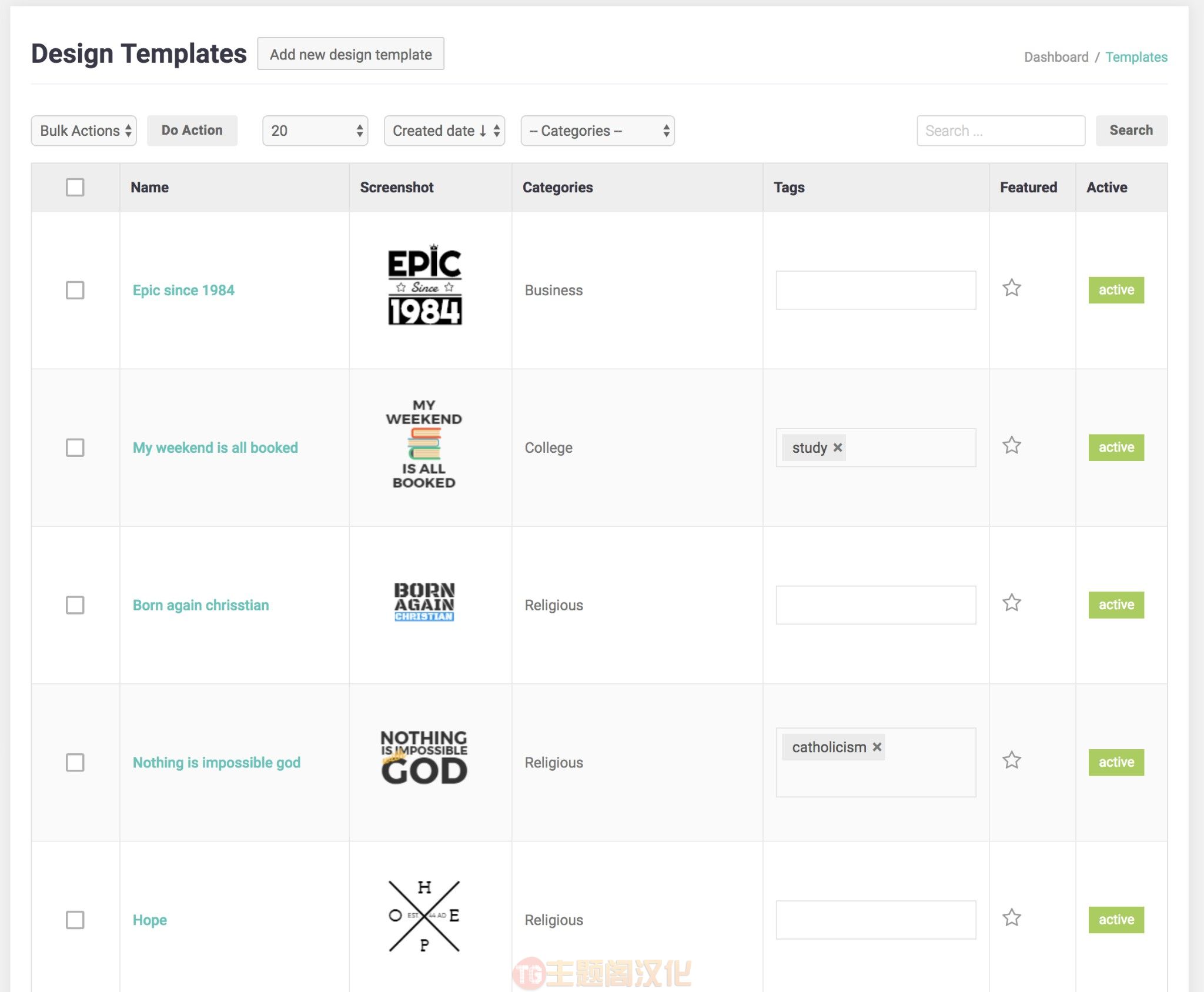This screenshot has width=1204, height=992.
Task: Click the featured star in Hope row
Action: click(x=1011, y=917)
